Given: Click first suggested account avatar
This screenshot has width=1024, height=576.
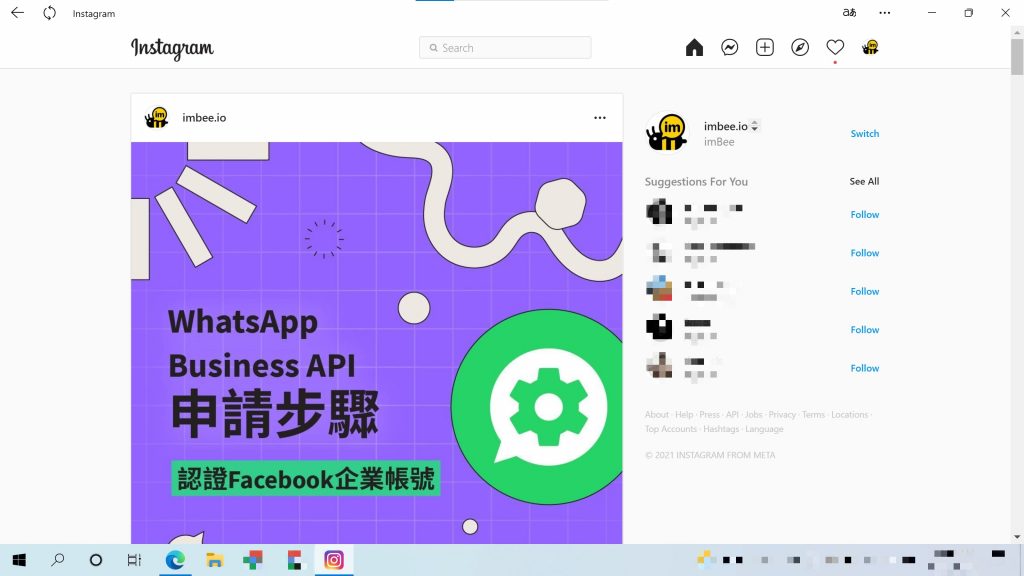Looking at the screenshot, I should pyautogui.click(x=659, y=212).
